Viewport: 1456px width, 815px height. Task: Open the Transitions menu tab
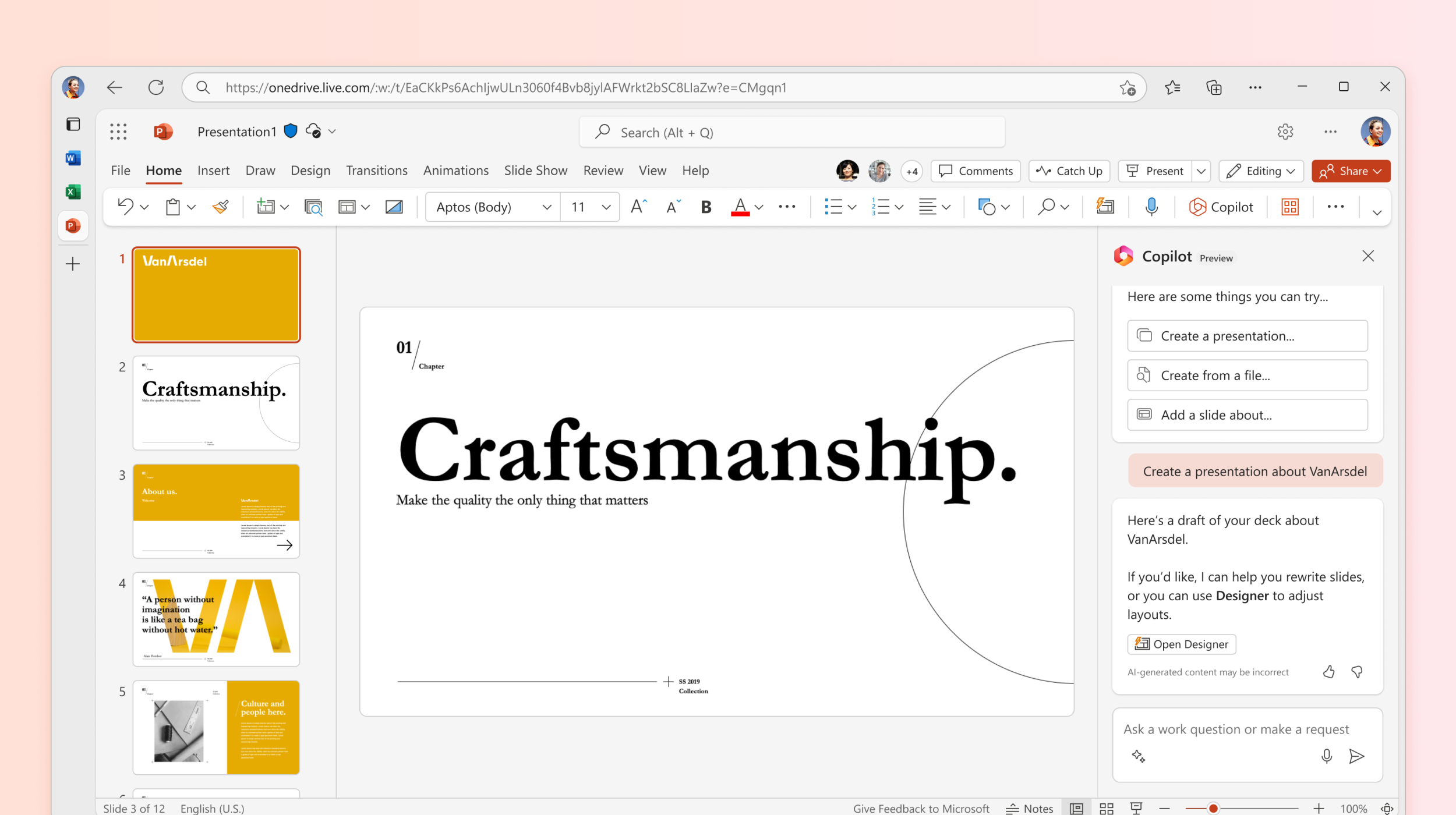(376, 170)
